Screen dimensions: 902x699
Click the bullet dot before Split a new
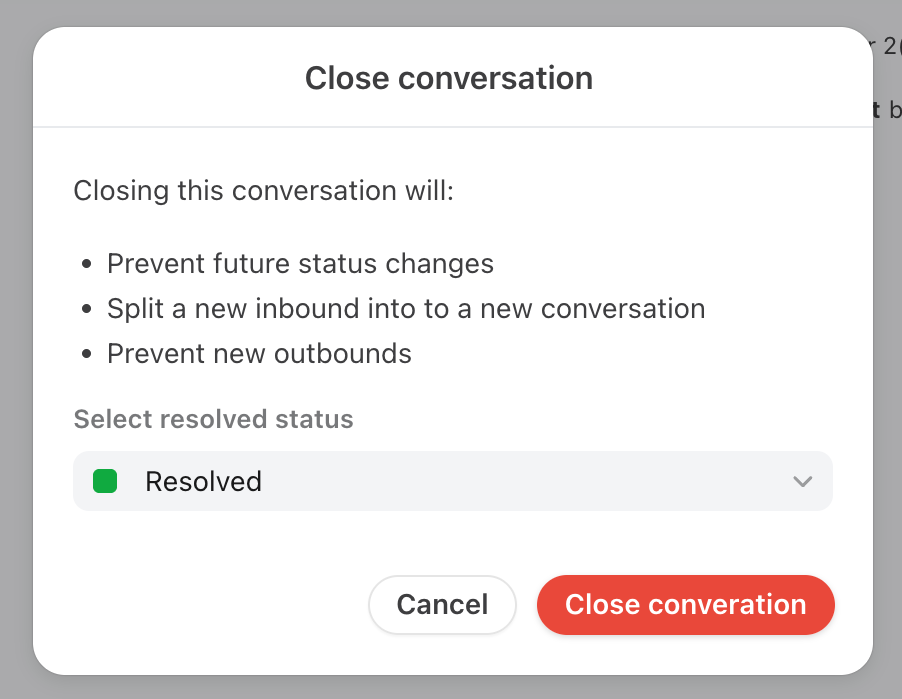click(86, 309)
